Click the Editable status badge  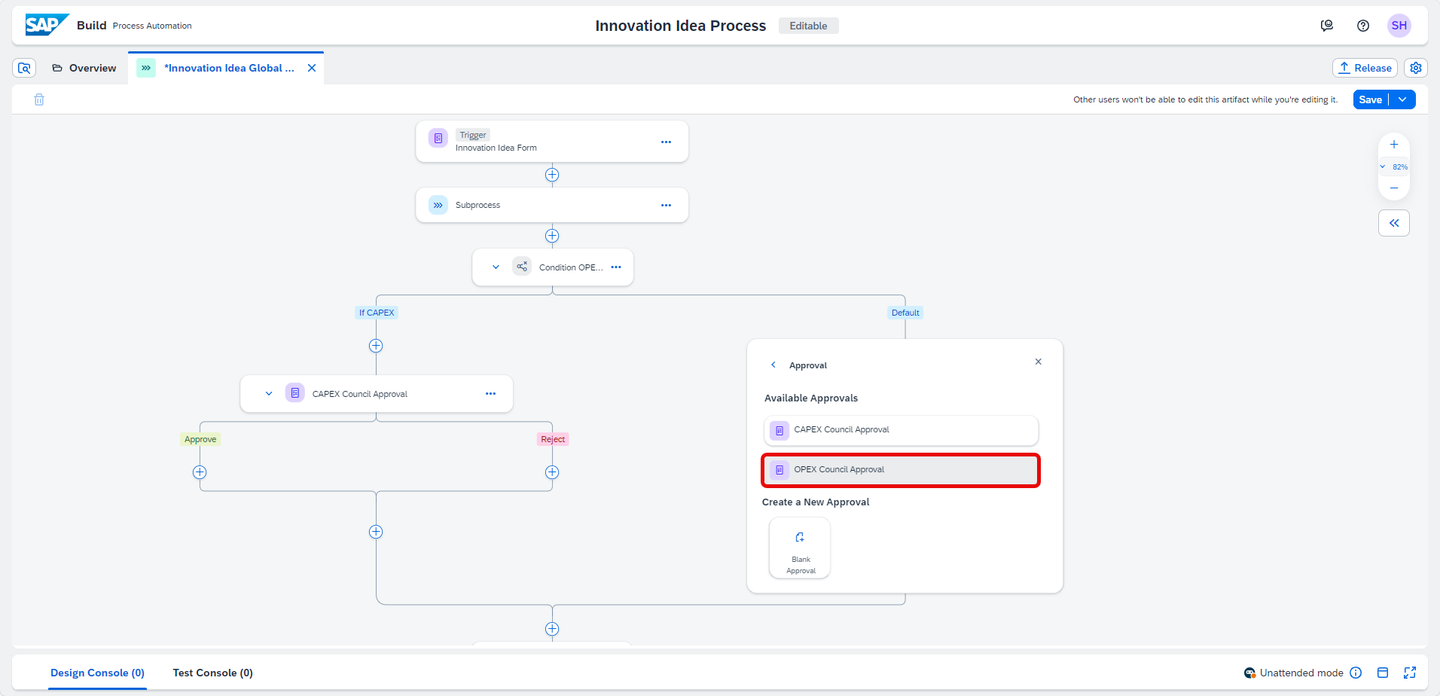[808, 26]
